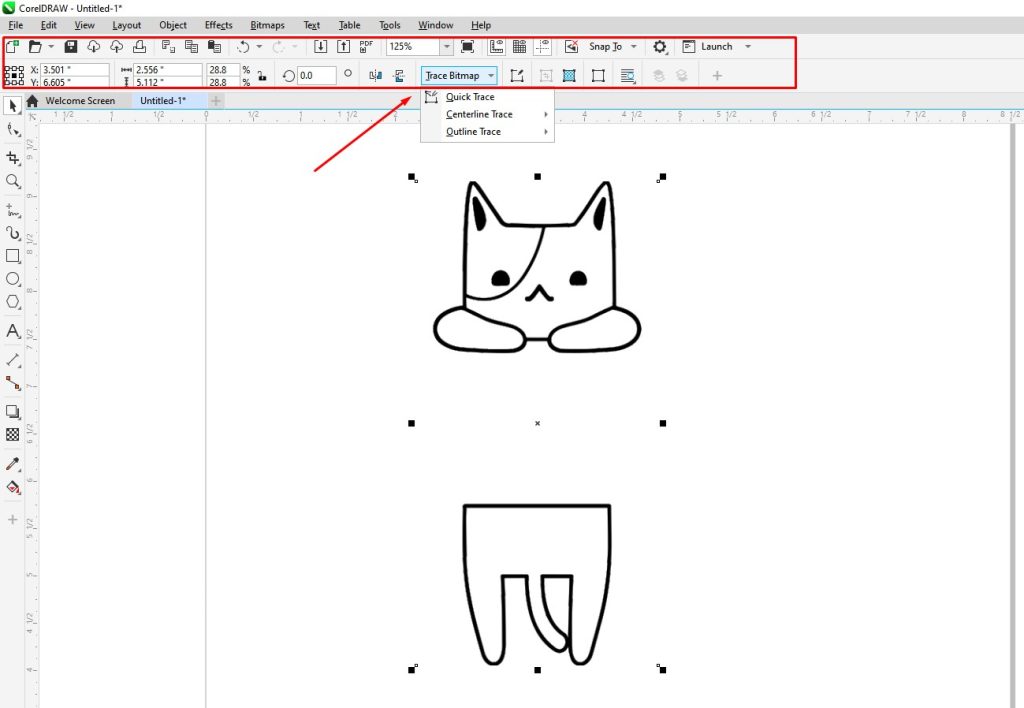Create a new document with New icon
1024x708 pixels.
point(12,46)
